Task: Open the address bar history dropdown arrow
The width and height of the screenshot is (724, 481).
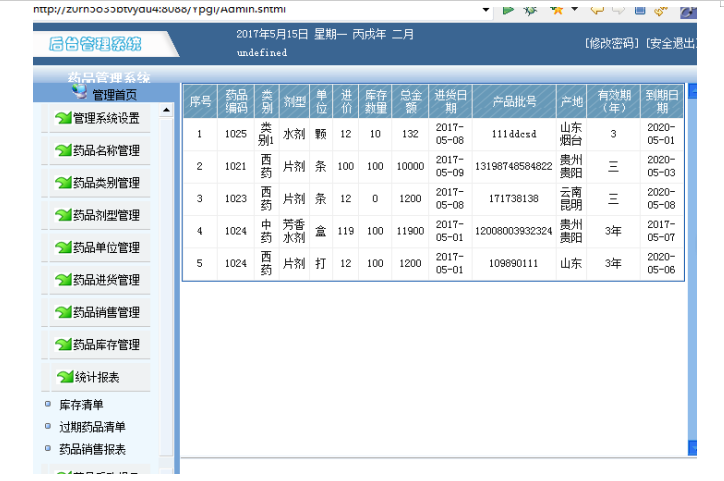Action: click(x=486, y=9)
